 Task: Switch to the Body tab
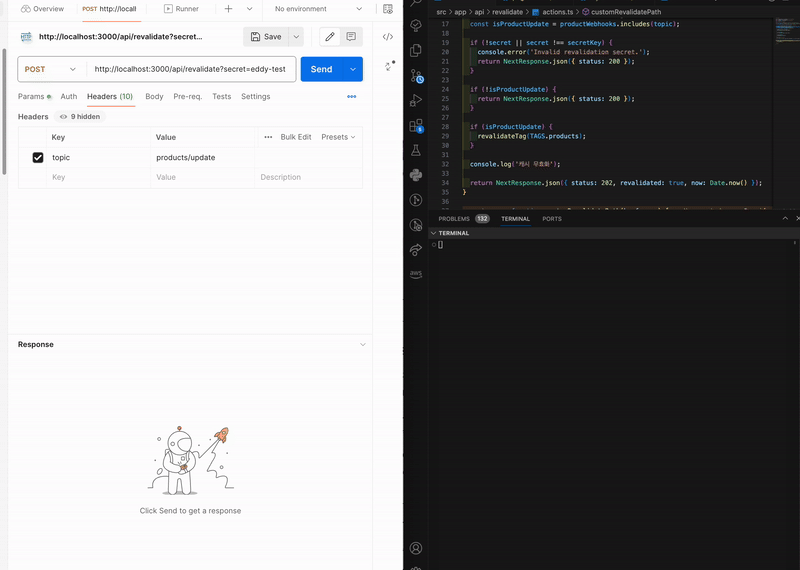tap(154, 97)
